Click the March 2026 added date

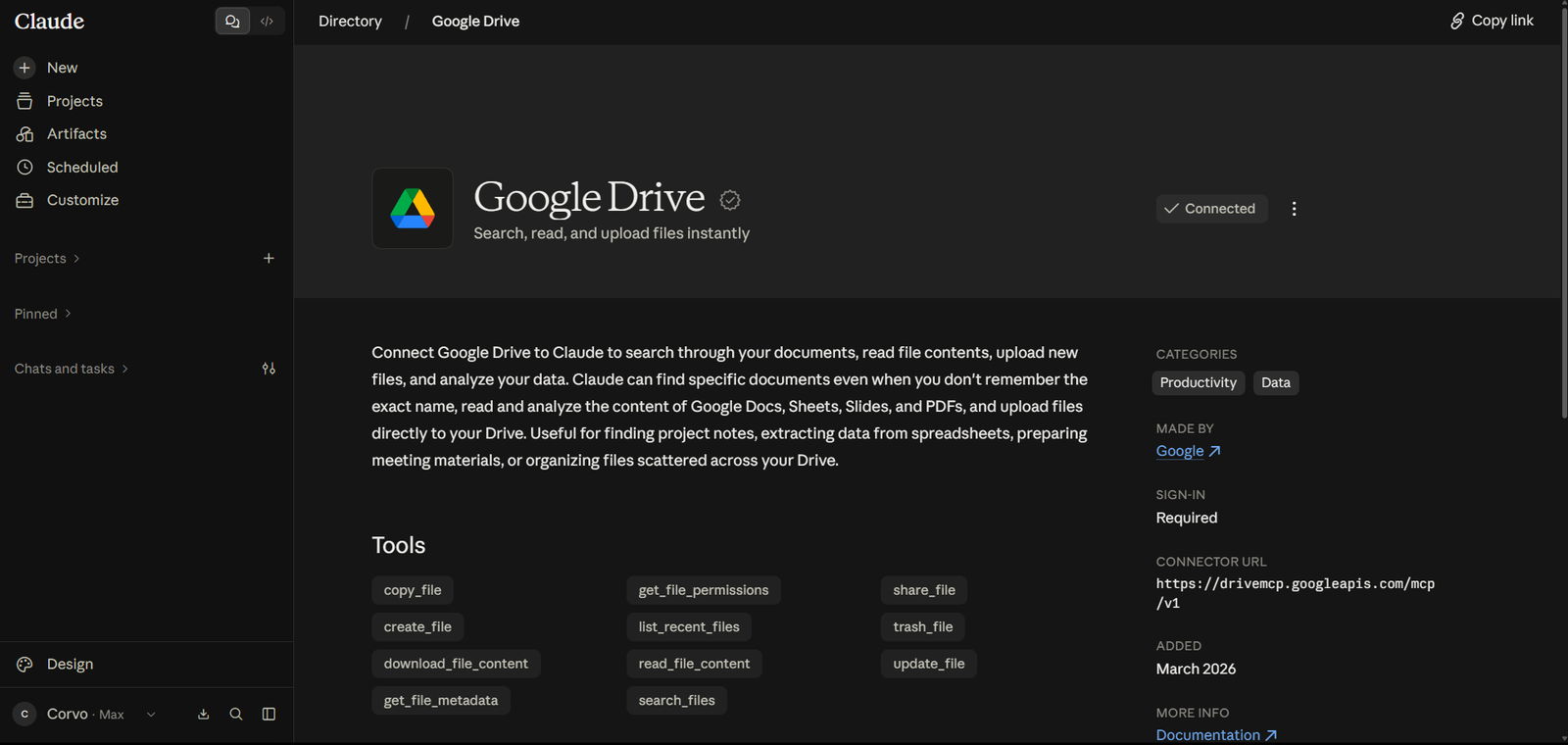[x=1196, y=669]
